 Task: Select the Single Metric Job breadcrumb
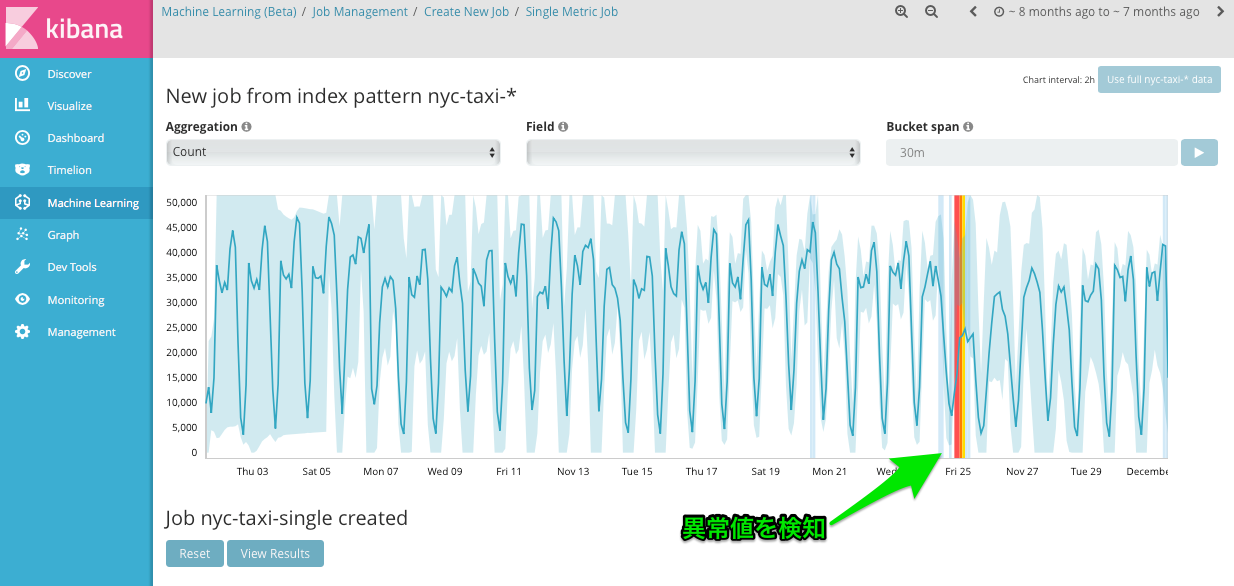[x=571, y=11]
